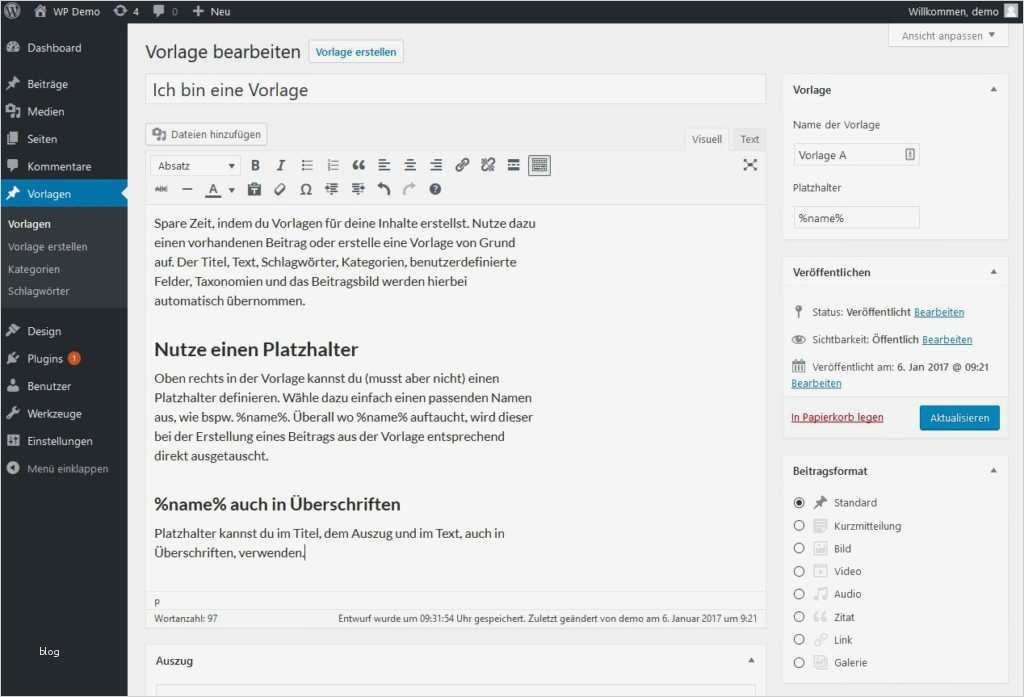This screenshot has height=697, width=1024.
Task: Open the text color picker arrow
Action: (x=229, y=189)
